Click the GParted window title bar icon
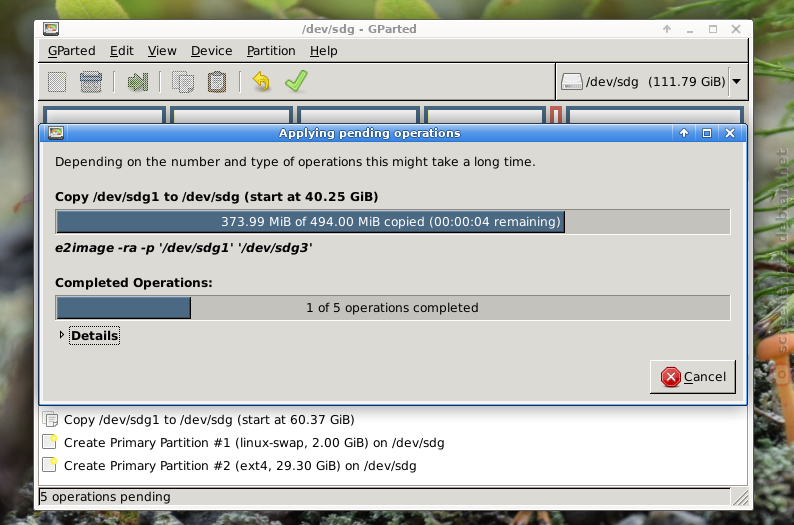 click(51, 29)
